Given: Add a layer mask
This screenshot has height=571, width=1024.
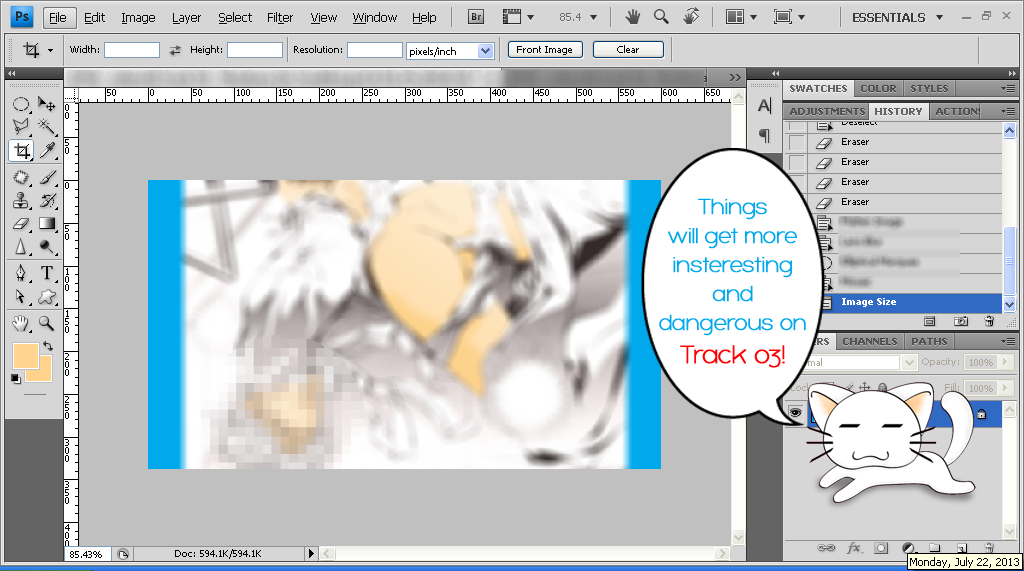Looking at the screenshot, I should pos(881,548).
